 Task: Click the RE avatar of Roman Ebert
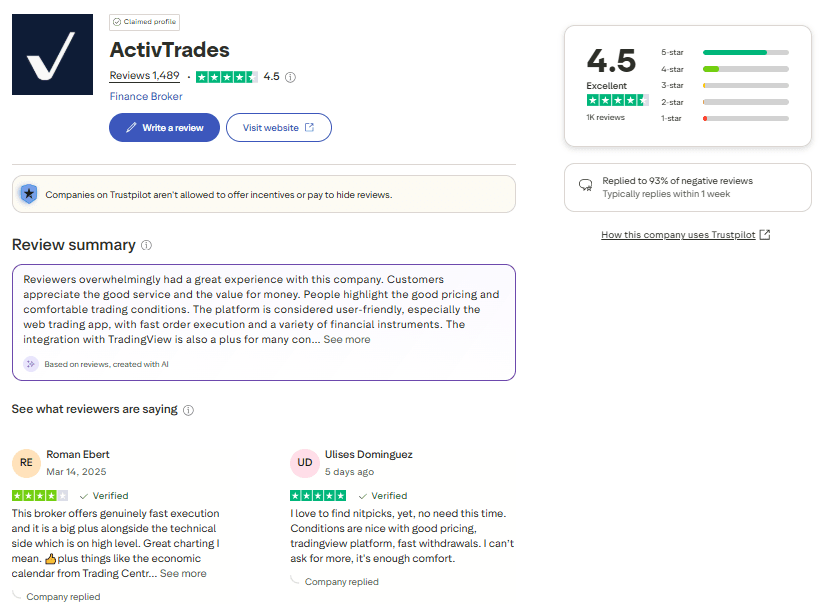pos(26,463)
